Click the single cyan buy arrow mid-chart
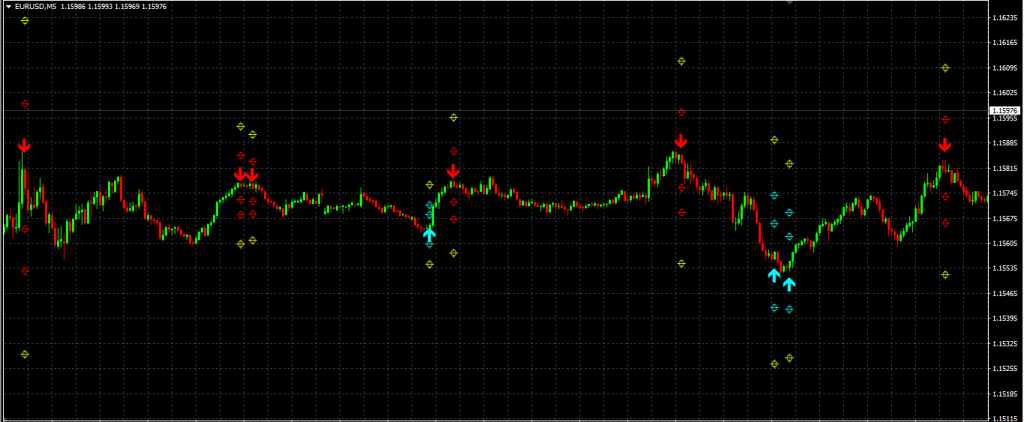Viewport: 1024px width, 422px height. coord(429,236)
